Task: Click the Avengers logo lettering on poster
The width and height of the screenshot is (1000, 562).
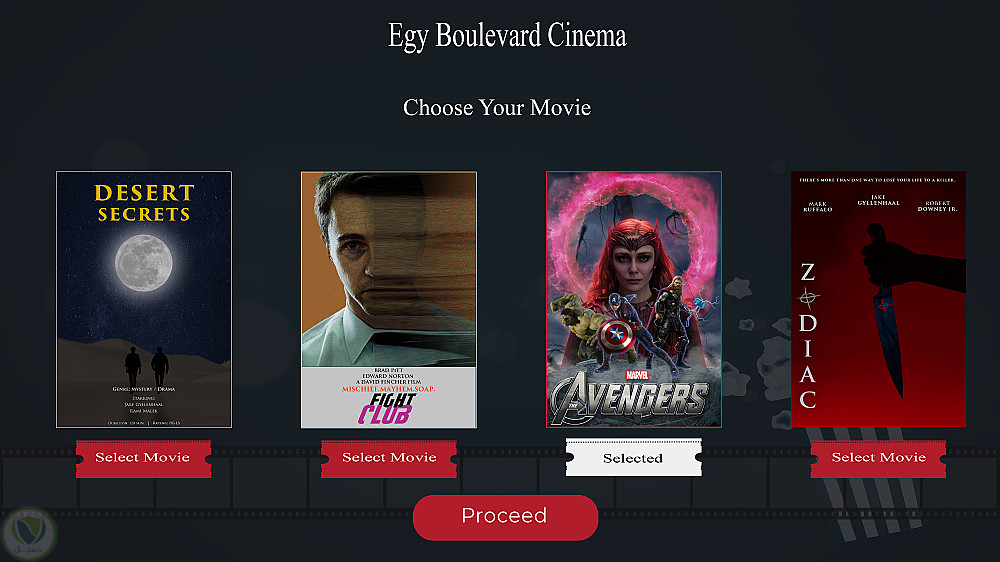Action: [629, 397]
